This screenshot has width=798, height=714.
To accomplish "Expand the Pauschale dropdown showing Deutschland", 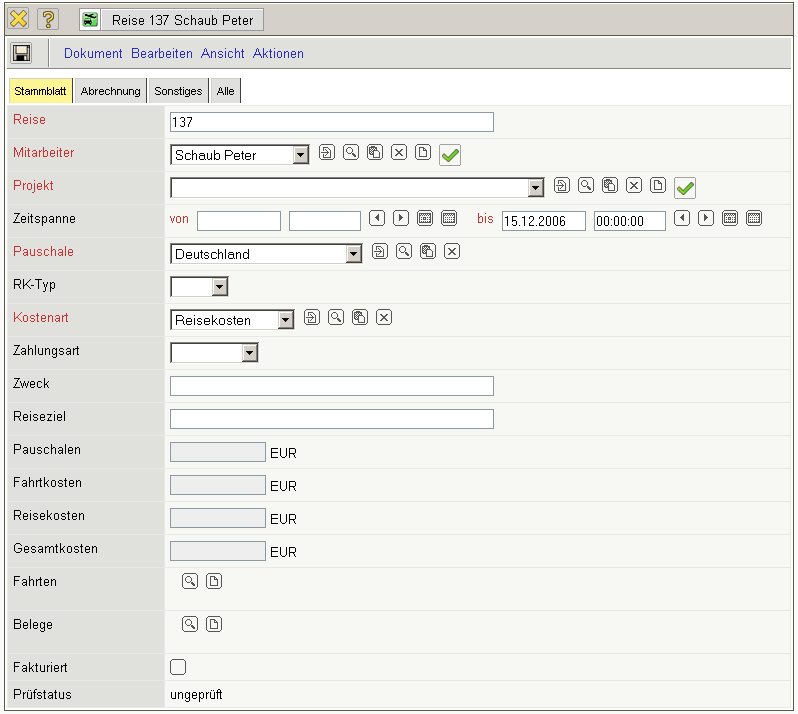I will point(353,254).
